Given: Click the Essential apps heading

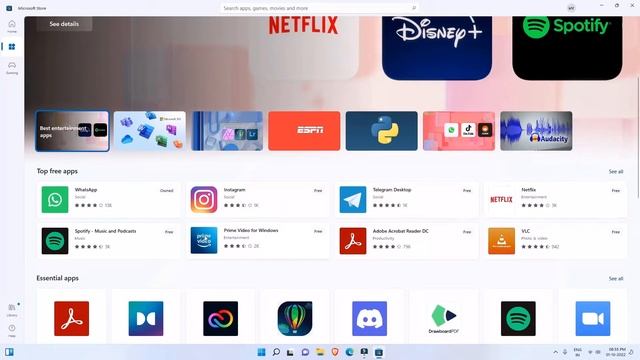Looking at the screenshot, I should tap(58, 278).
